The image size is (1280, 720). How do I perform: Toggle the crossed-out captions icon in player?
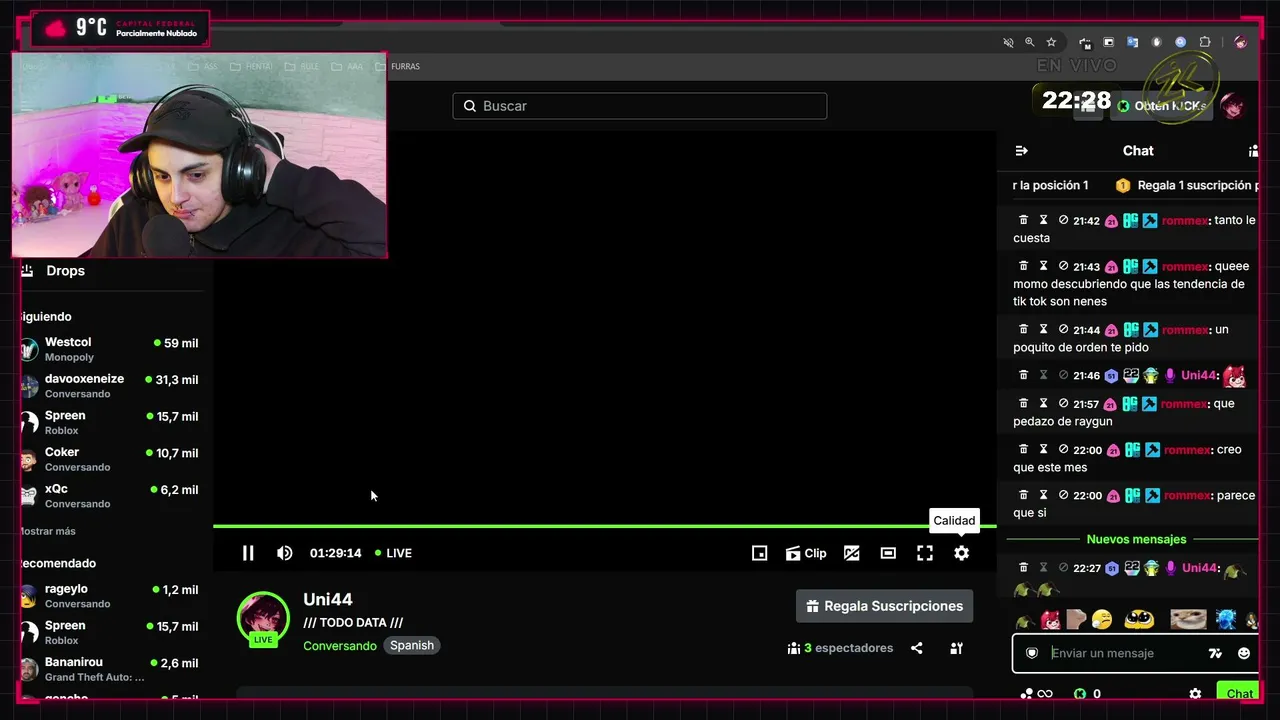[x=852, y=553]
